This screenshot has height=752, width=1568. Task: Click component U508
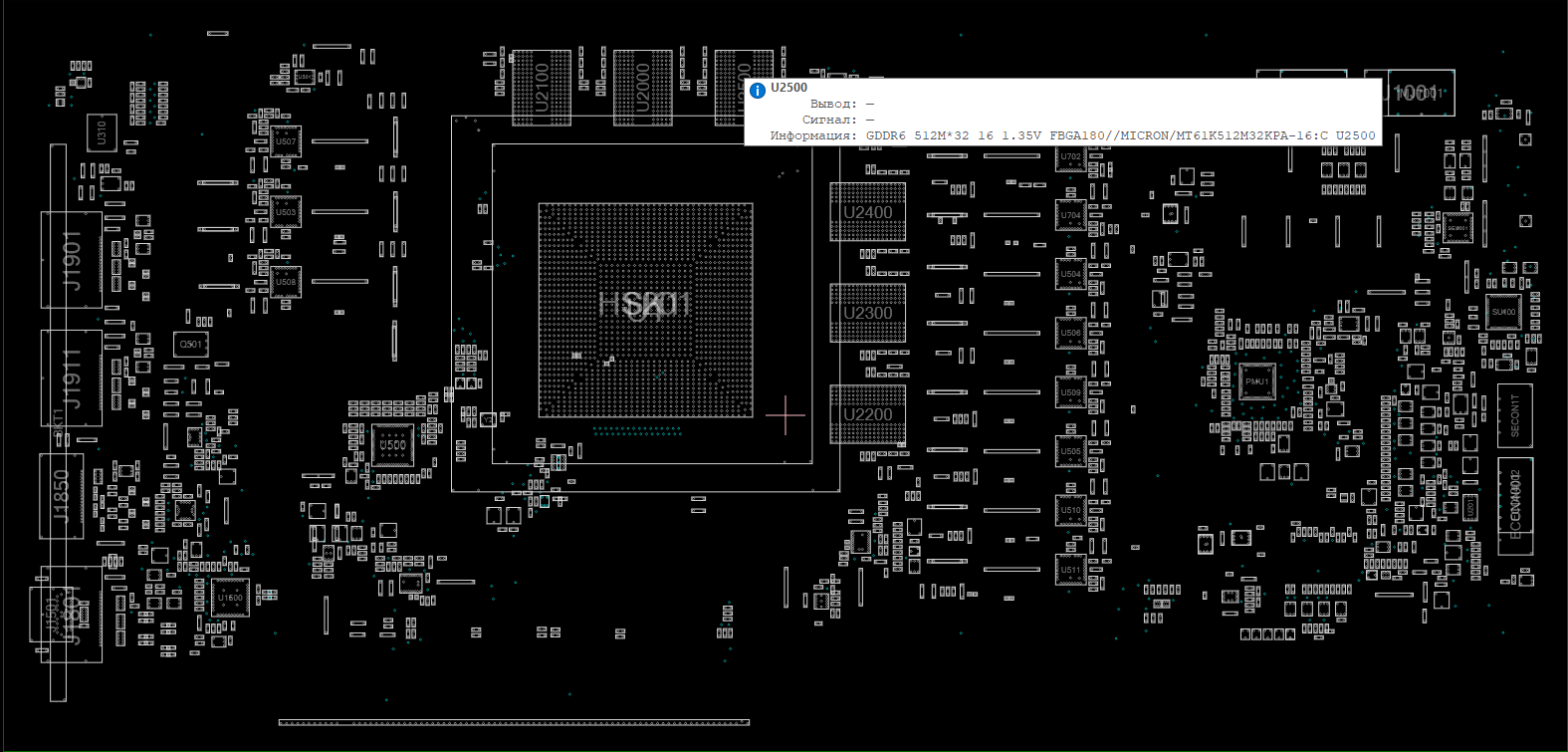(x=286, y=282)
